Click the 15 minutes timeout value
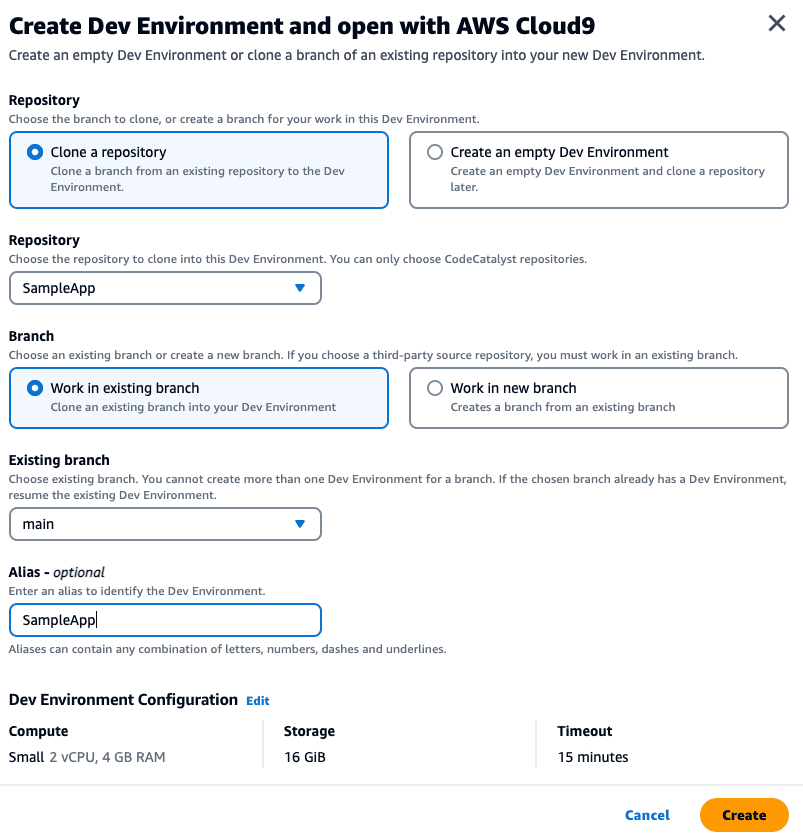 pyautogui.click(x=593, y=757)
